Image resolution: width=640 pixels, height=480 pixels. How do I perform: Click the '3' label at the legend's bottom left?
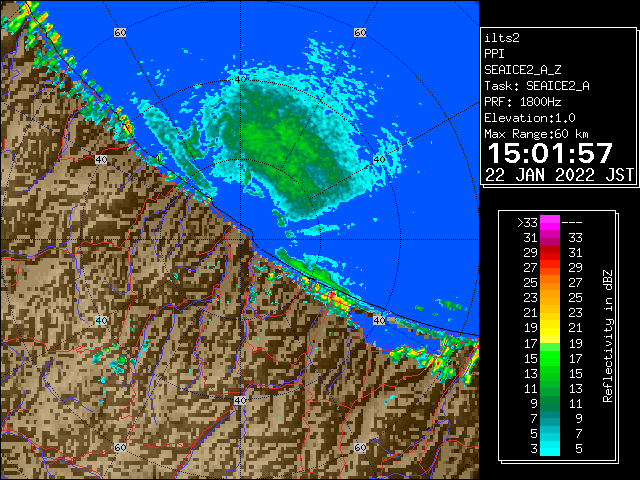pyautogui.click(x=534, y=449)
